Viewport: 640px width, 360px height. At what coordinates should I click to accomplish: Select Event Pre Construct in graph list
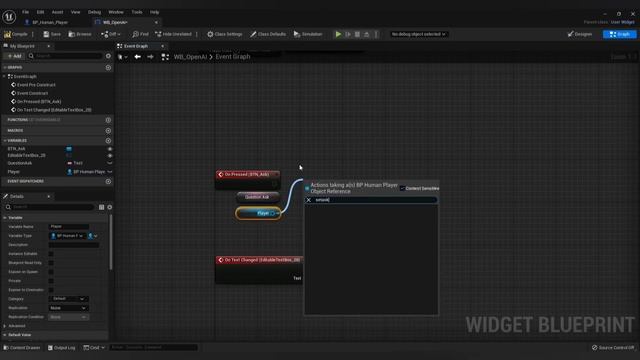tap(36, 85)
